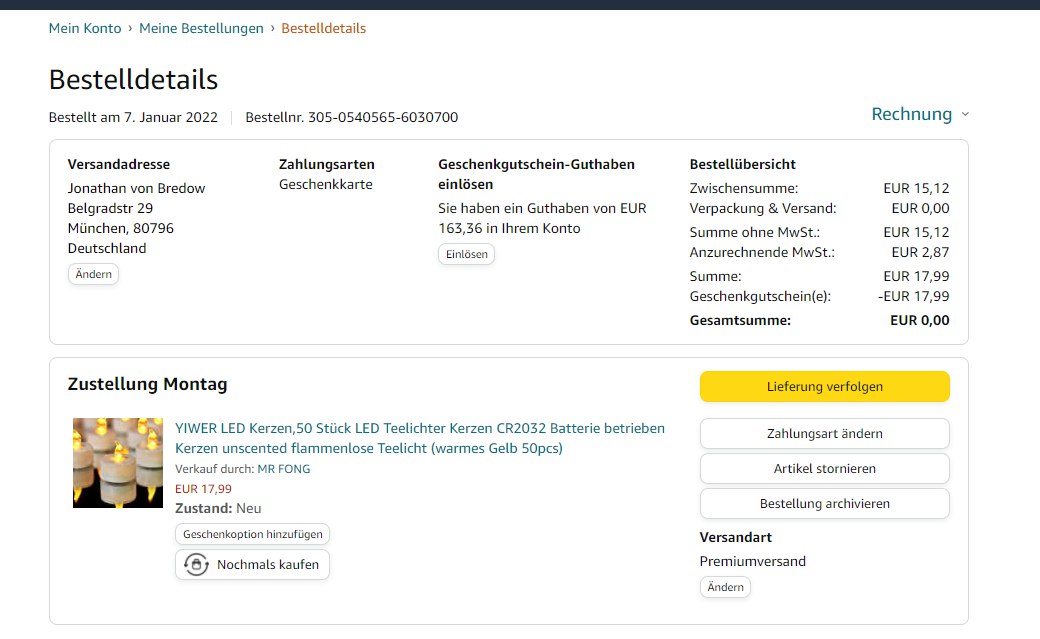Click Ändern under Versandart

coord(725,587)
